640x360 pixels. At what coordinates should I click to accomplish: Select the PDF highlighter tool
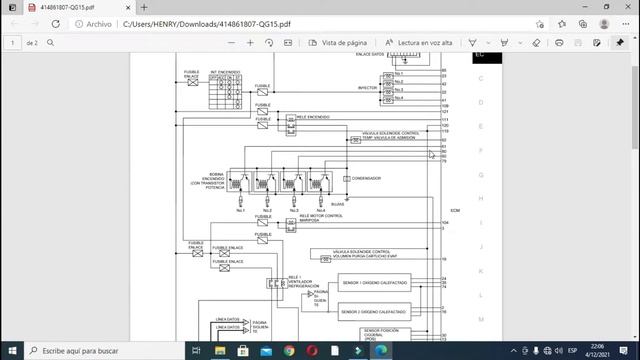click(504, 42)
